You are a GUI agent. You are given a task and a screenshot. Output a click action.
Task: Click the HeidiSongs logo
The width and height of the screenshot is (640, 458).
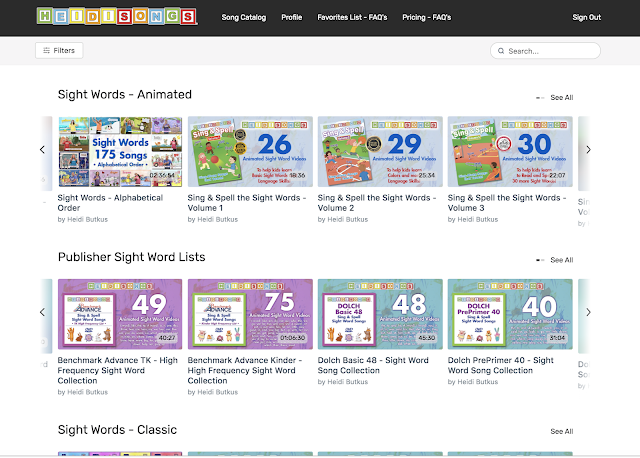pos(117,16)
